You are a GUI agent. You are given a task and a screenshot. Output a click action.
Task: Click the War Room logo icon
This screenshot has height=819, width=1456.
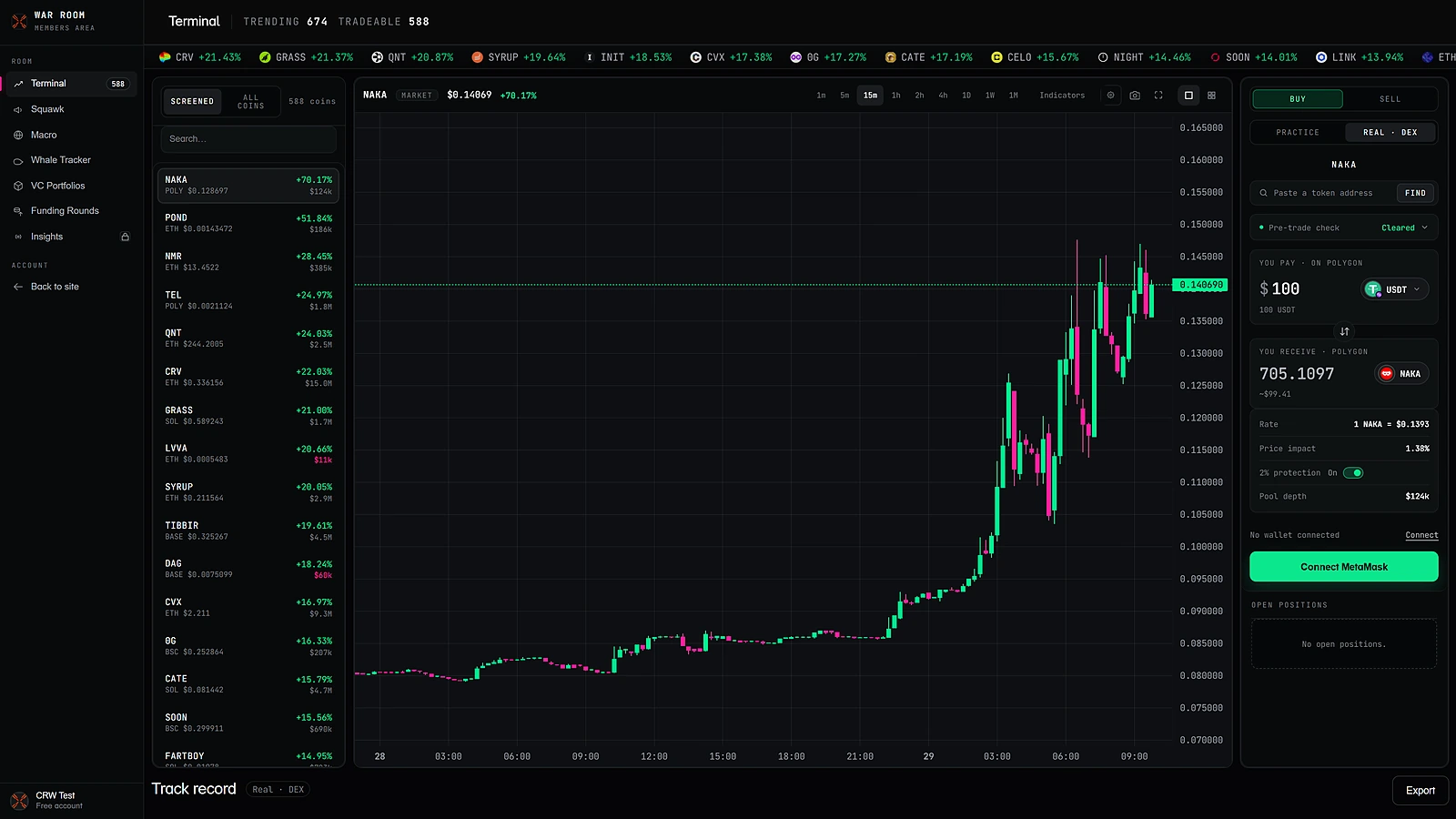[x=19, y=21]
